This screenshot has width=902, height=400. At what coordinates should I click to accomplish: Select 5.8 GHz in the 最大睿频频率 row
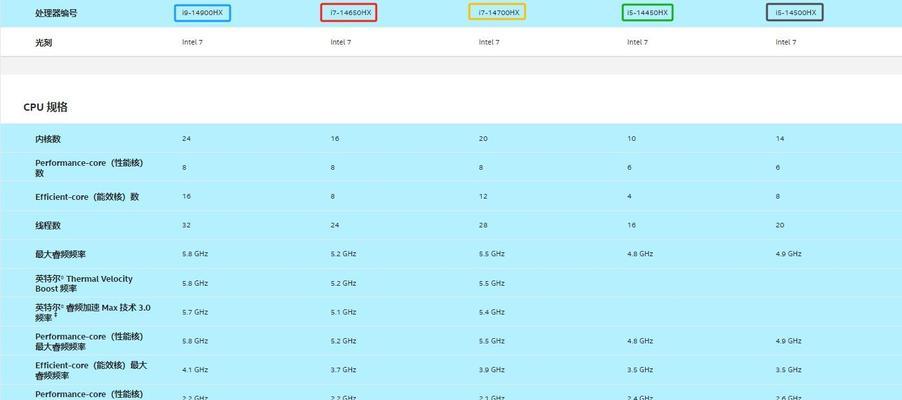[x=195, y=254]
